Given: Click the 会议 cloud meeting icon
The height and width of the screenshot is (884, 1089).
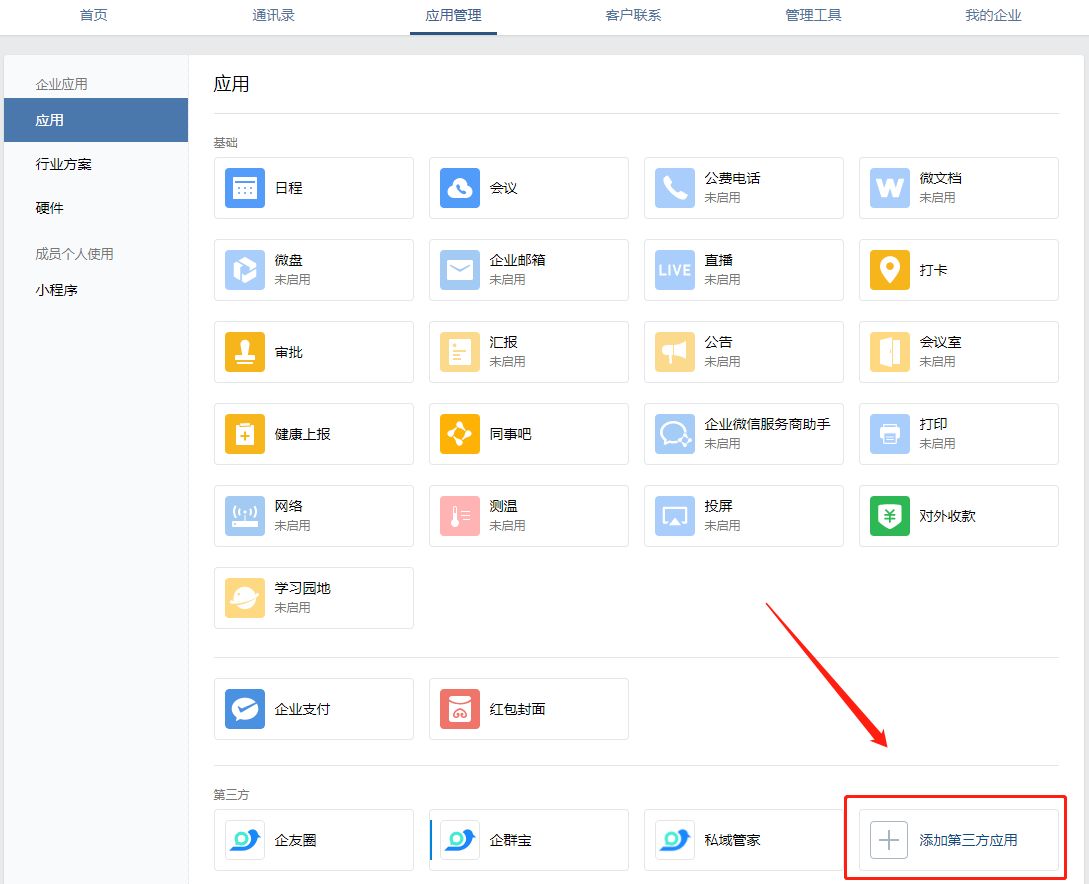Looking at the screenshot, I should coord(460,188).
